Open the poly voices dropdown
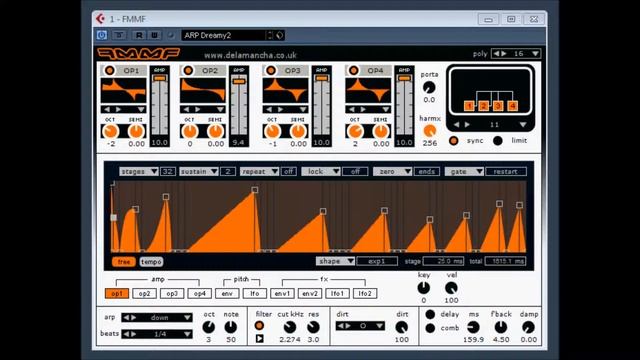This screenshot has width=640, height=360. 535,53
